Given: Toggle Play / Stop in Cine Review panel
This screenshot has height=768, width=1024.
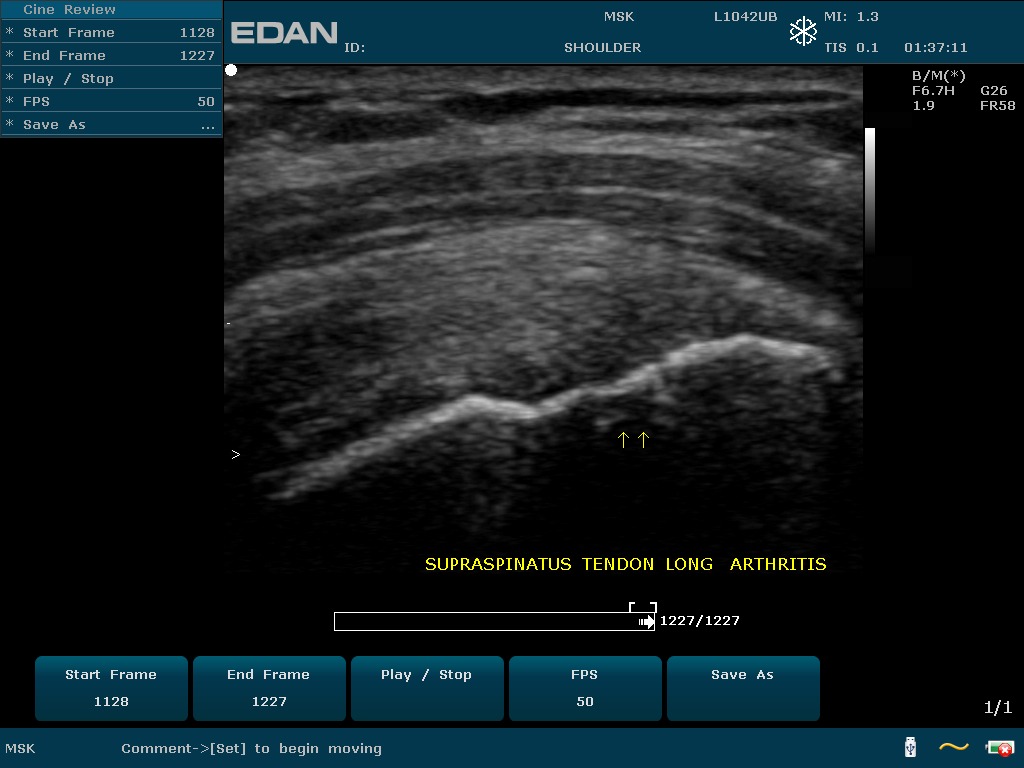Looking at the screenshot, I should click(68, 78).
